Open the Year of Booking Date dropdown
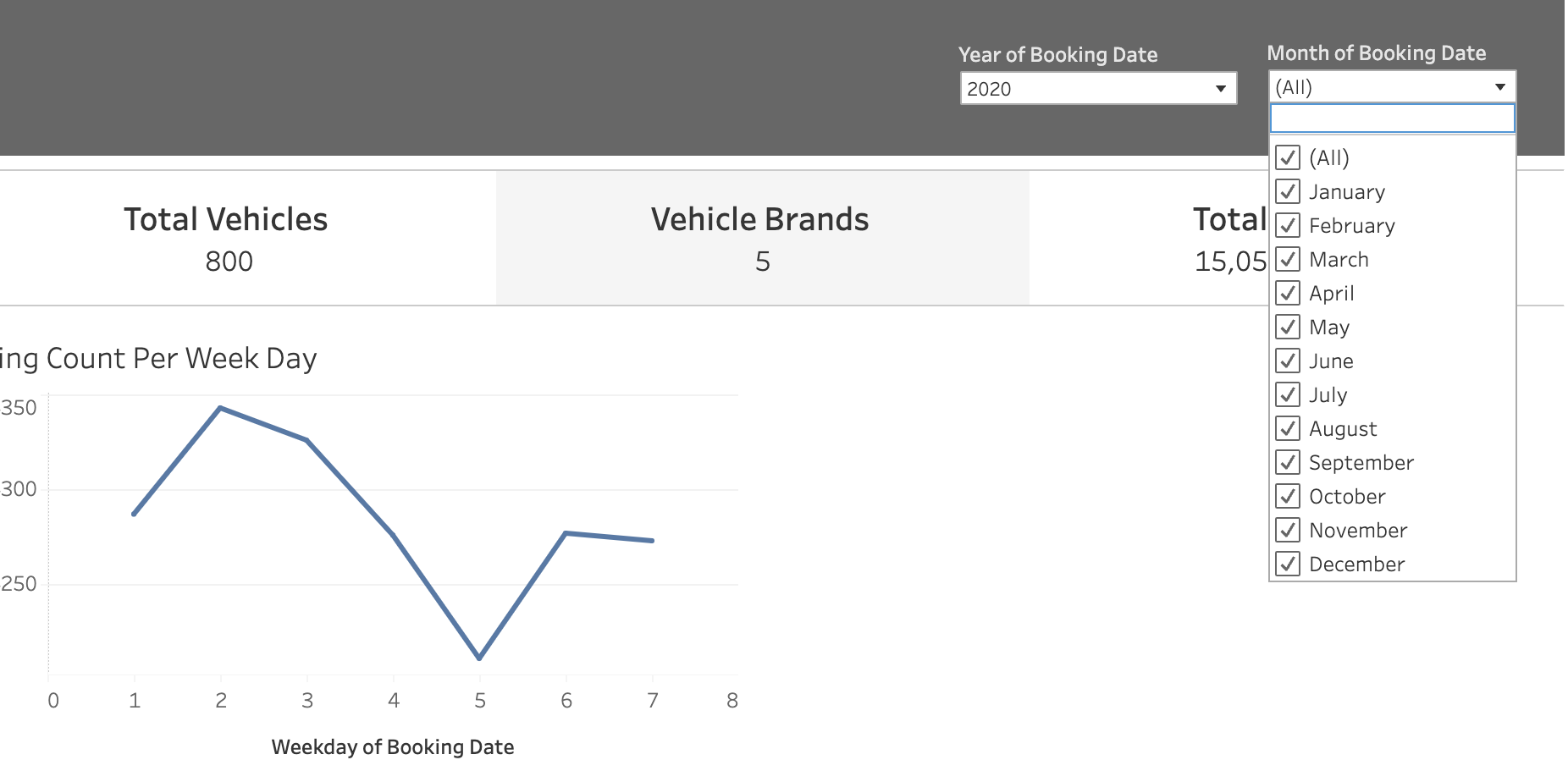Screen dimensions: 1568x782 [1097, 88]
